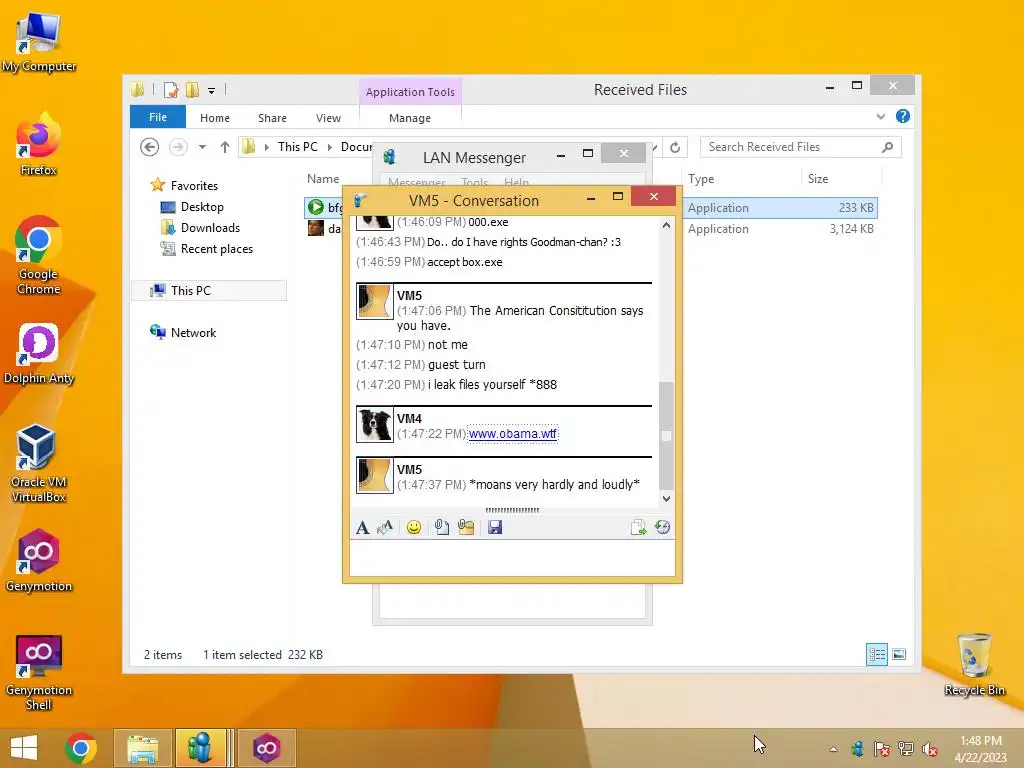The image size is (1024, 768).
Task: Select Downloads under Favorites
Action: pyautogui.click(x=210, y=228)
